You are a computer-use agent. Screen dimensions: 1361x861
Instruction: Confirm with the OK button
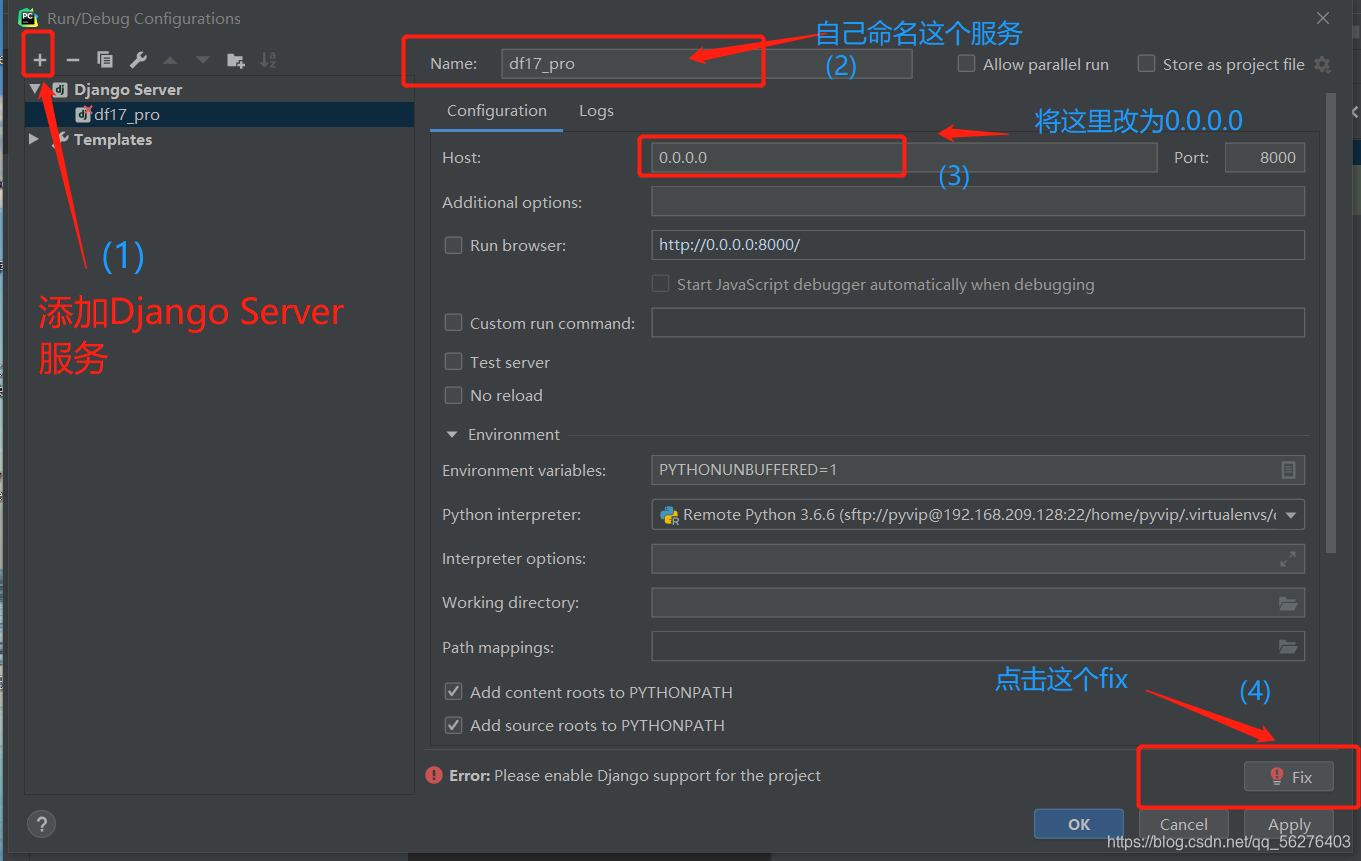click(1079, 824)
